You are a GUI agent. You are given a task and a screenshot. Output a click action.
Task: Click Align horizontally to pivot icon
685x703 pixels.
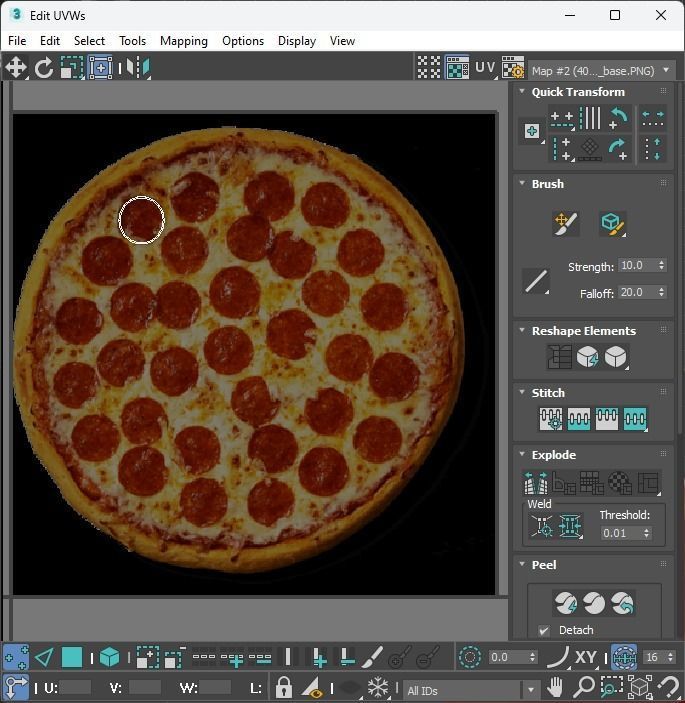[562, 119]
